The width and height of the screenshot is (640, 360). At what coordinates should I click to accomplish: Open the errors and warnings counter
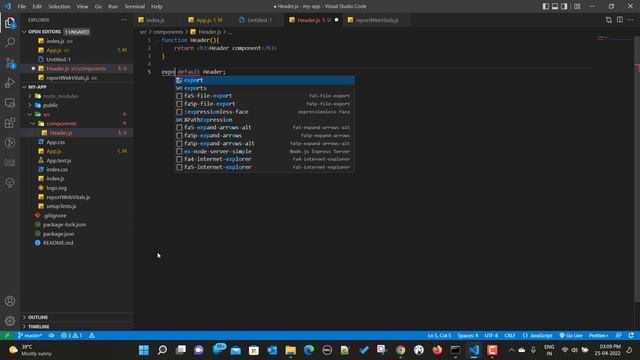72,336
